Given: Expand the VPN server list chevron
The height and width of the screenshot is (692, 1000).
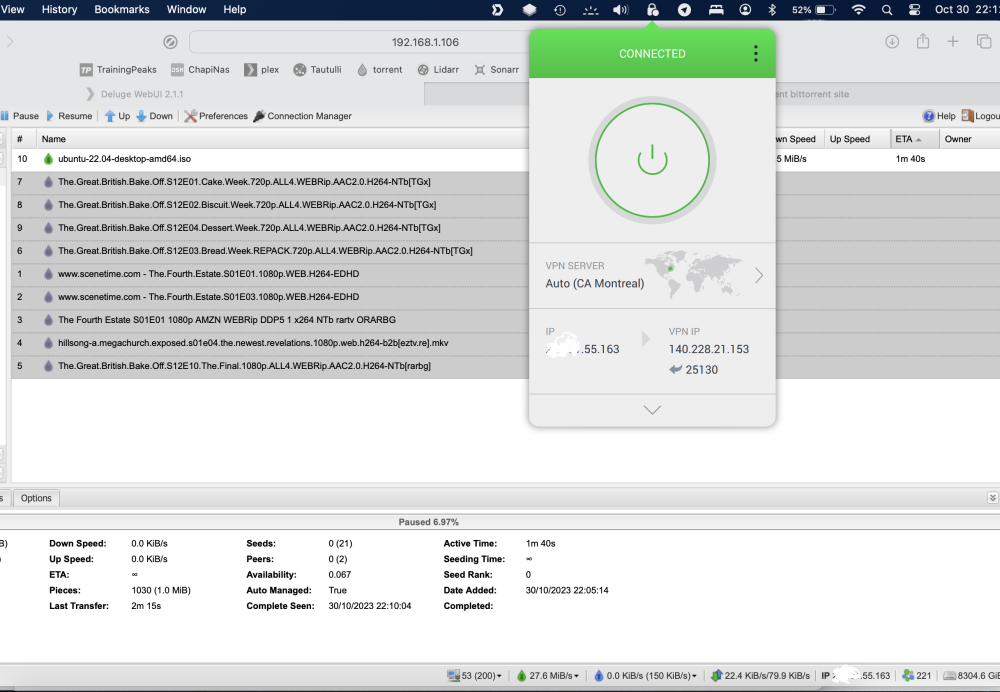Looking at the screenshot, I should click(x=759, y=276).
